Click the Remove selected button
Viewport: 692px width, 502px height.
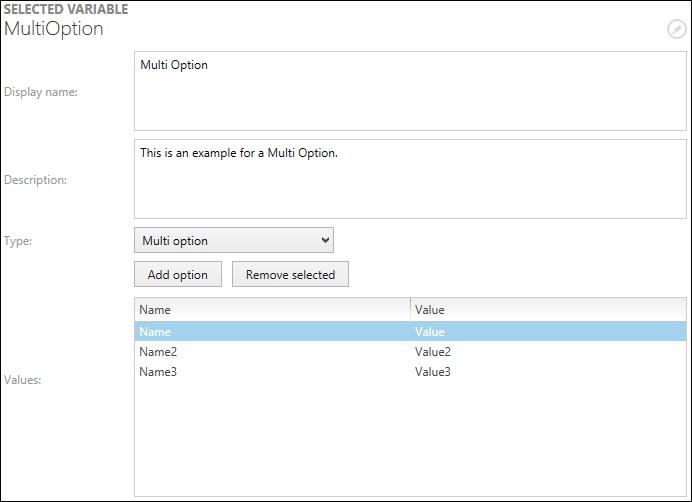tap(290, 274)
